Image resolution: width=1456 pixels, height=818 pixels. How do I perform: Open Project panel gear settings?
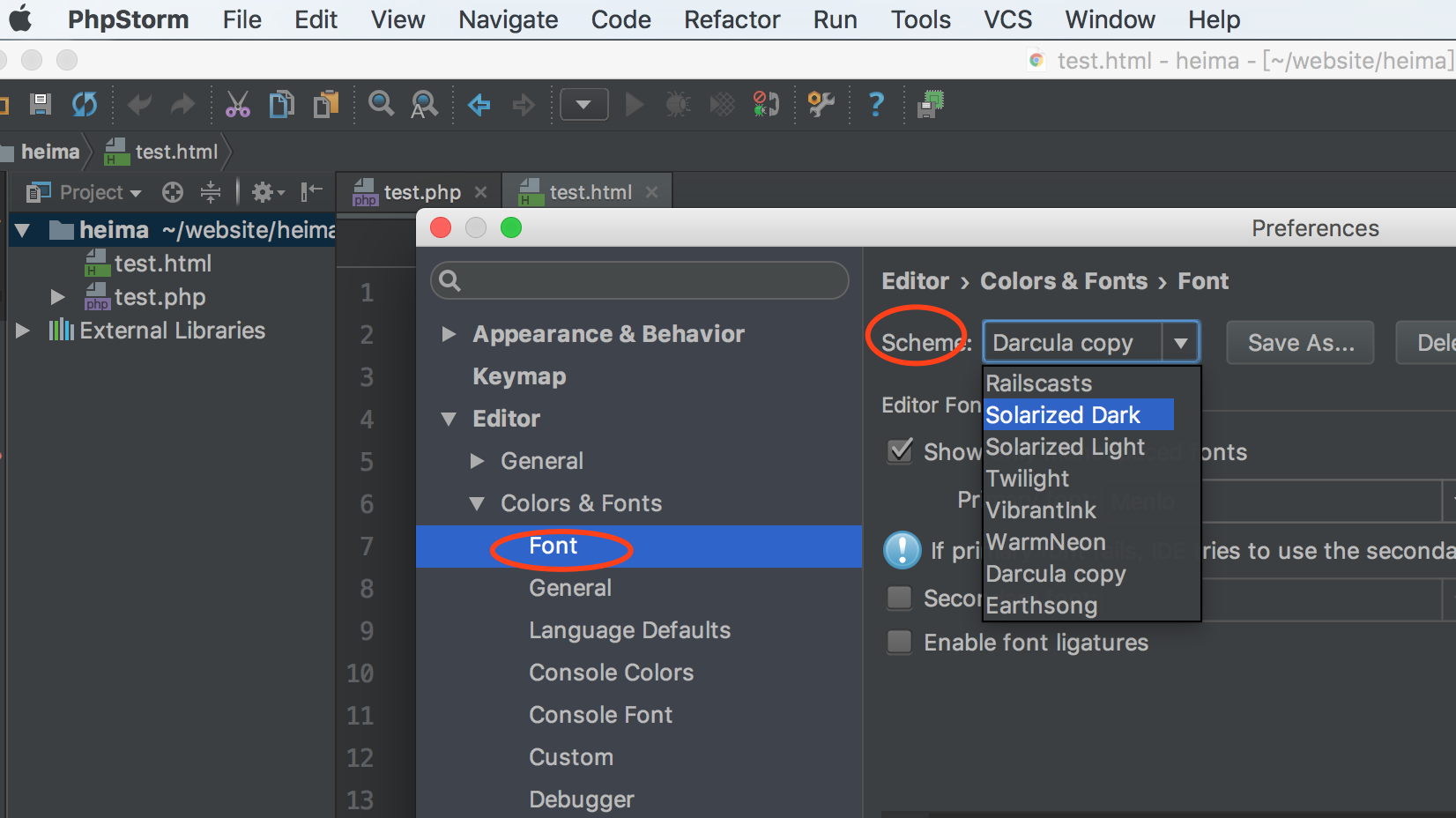[x=268, y=192]
